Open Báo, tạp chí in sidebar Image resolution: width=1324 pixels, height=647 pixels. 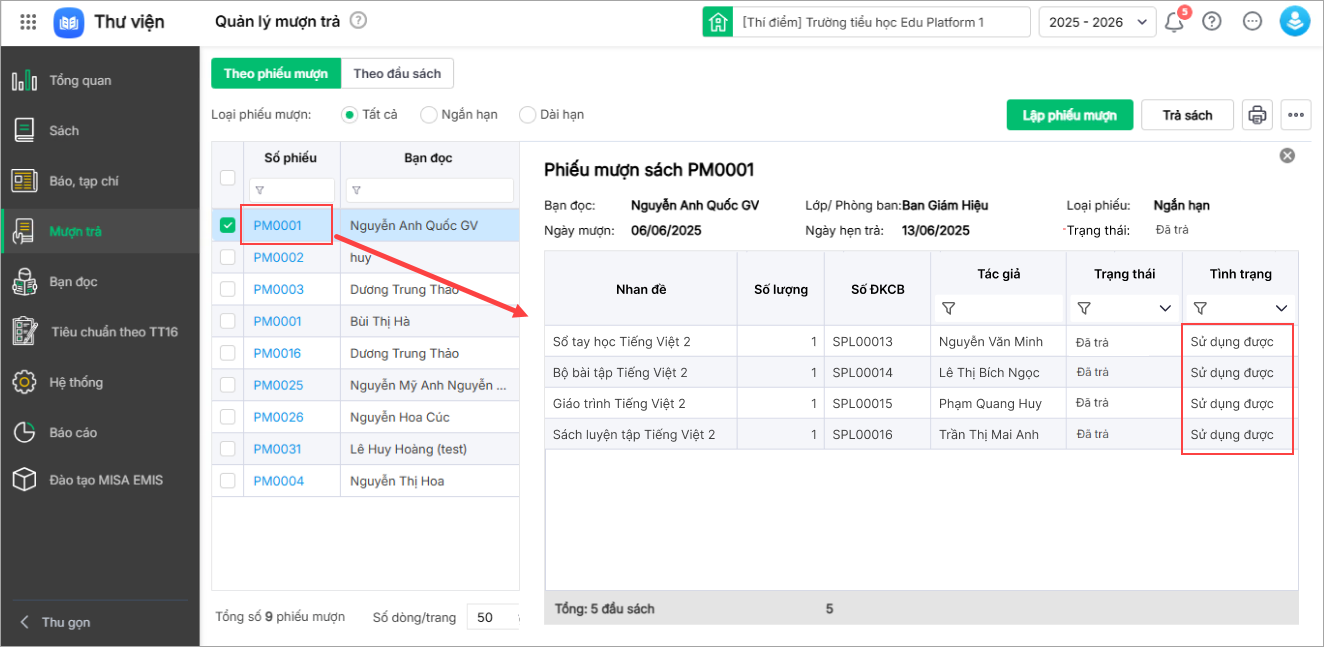(100, 181)
